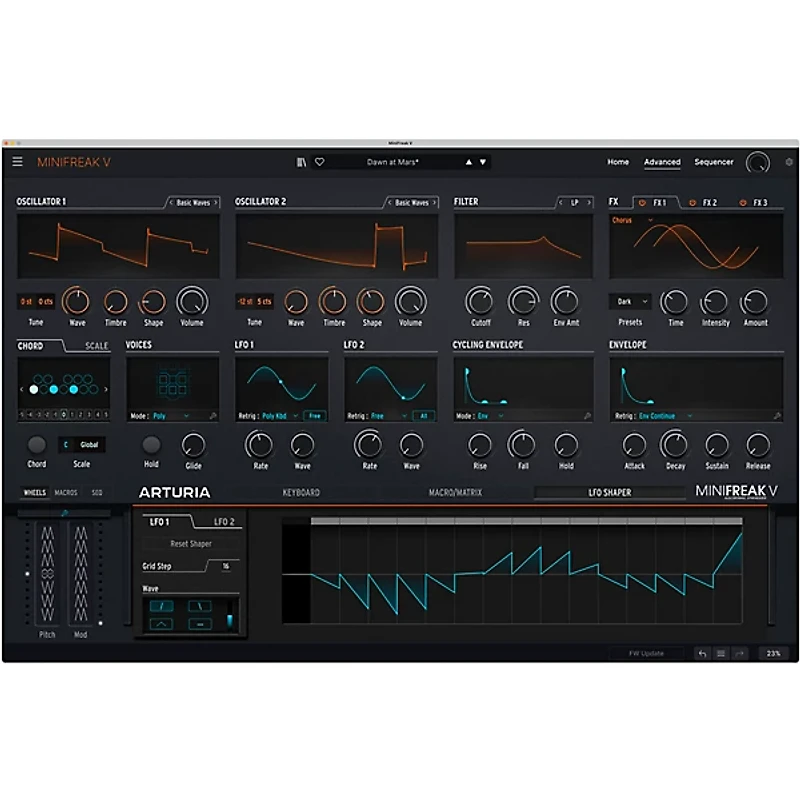Image resolution: width=800 pixels, height=800 pixels.
Task: Select the triangle wave shape icon
Action: 162,624
